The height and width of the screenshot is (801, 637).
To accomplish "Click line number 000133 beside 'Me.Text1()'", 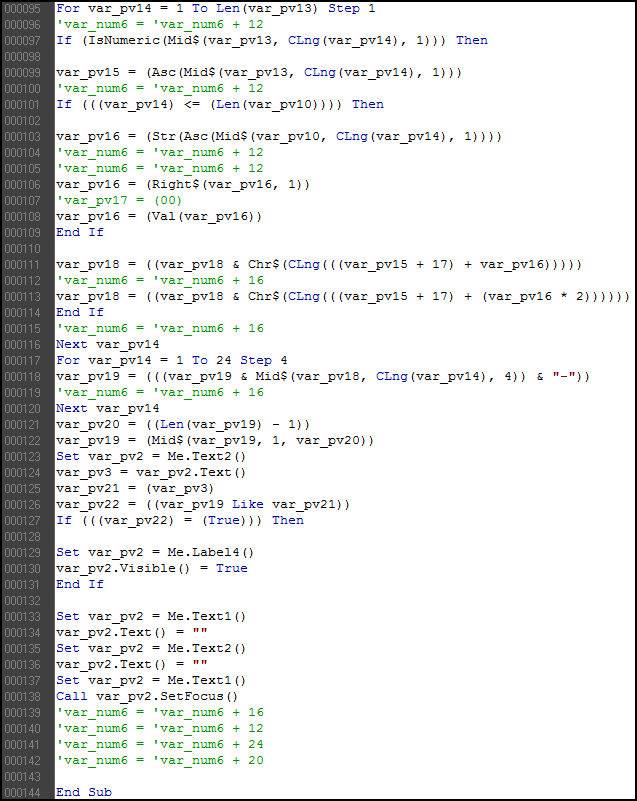I will pos(22,617).
